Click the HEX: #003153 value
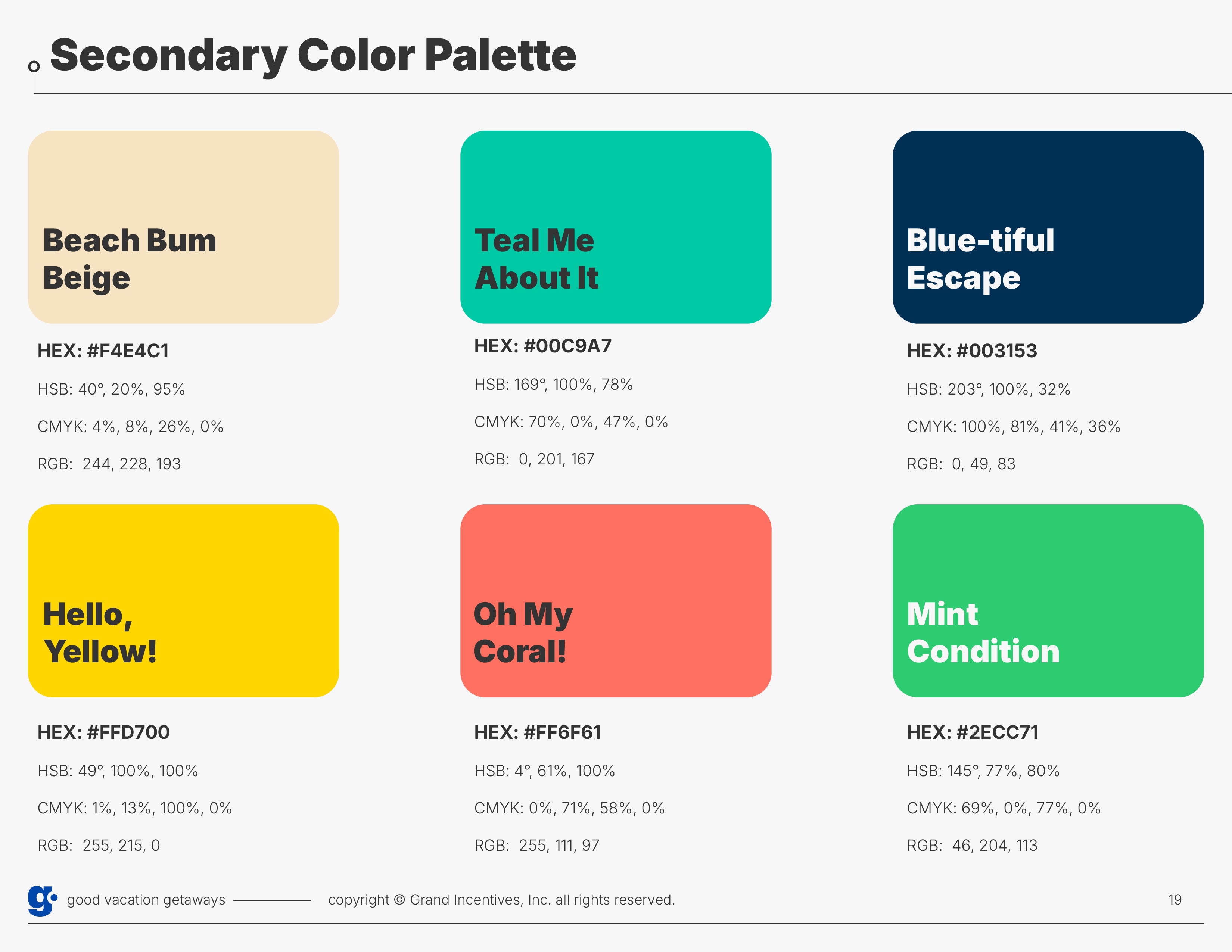 tap(971, 351)
